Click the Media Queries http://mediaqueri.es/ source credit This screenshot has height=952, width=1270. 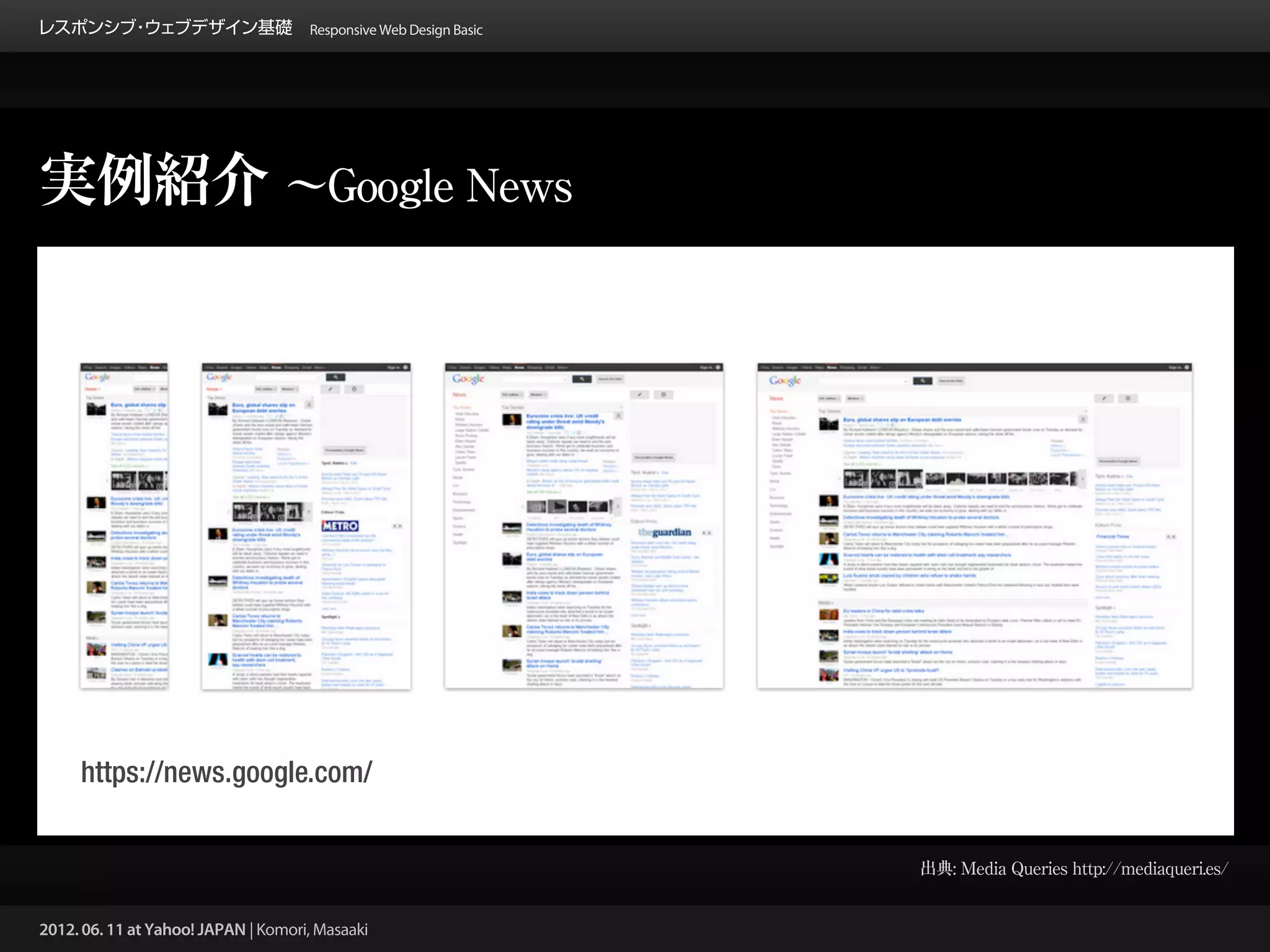click(1074, 869)
